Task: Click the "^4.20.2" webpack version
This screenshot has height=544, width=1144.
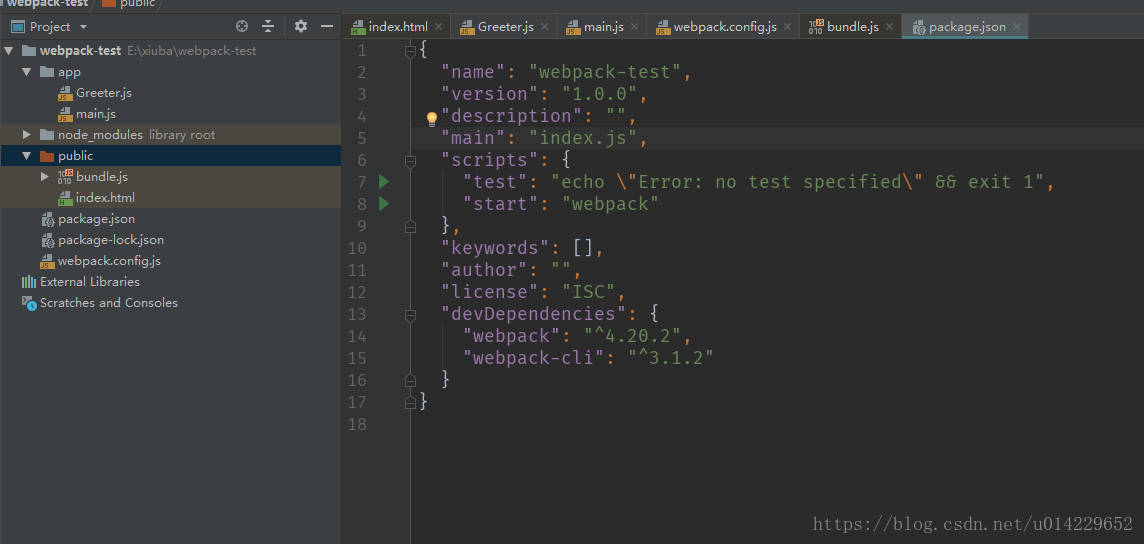Action: 633,336
